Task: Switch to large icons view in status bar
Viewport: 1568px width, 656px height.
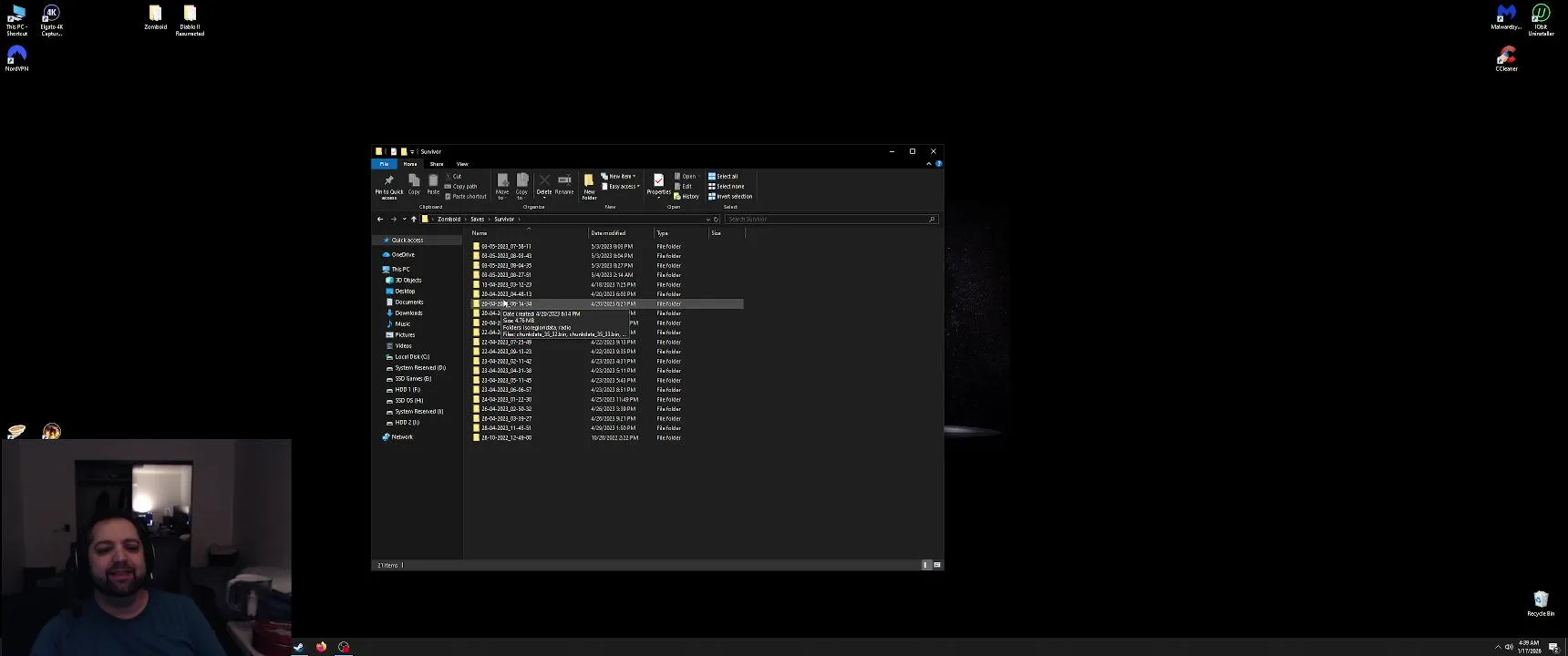Action: coord(937,565)
